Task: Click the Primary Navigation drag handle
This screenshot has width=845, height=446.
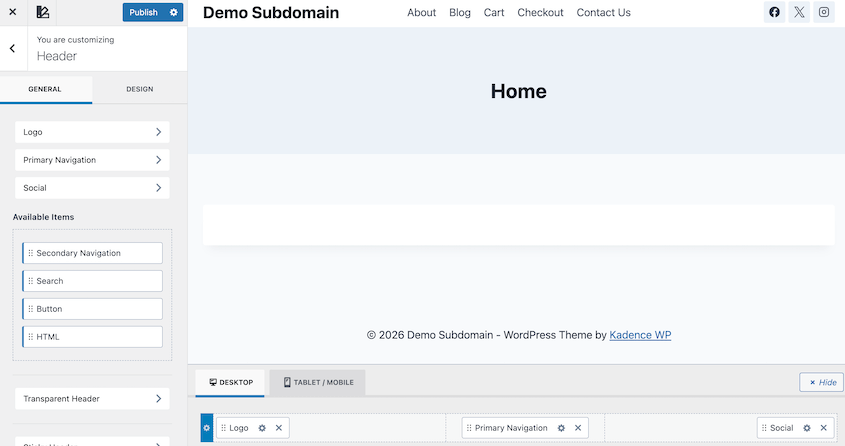Action: [x=469, y=428]
